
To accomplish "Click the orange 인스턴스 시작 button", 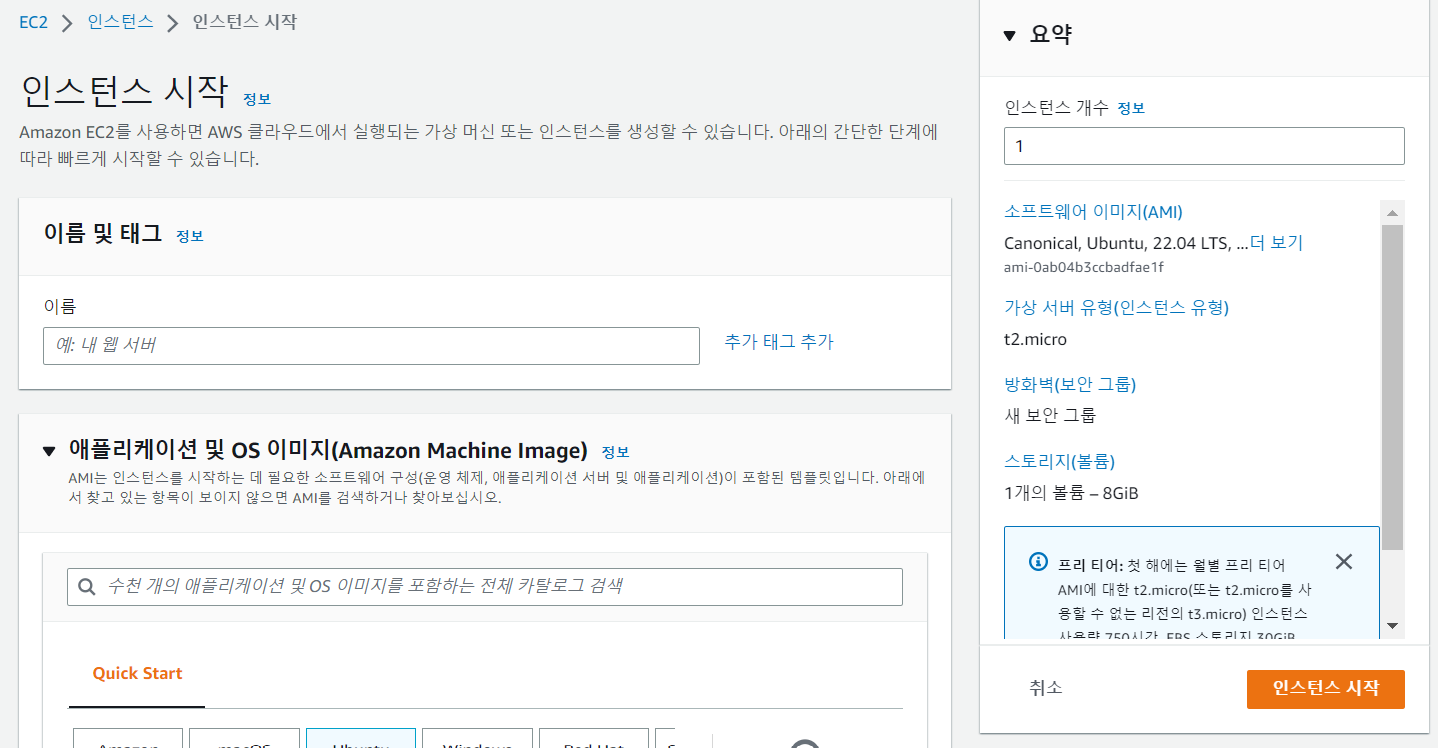I will tap(1325, 688).
